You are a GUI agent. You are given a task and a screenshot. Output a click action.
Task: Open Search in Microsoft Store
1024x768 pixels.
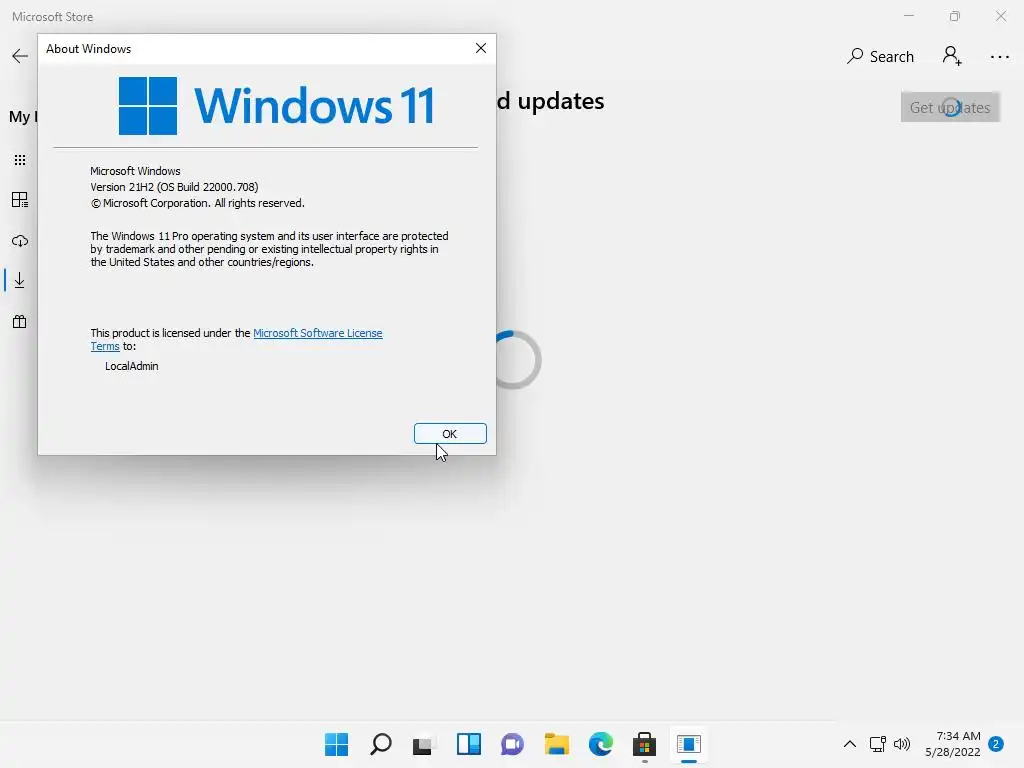[x=880, y=56]
